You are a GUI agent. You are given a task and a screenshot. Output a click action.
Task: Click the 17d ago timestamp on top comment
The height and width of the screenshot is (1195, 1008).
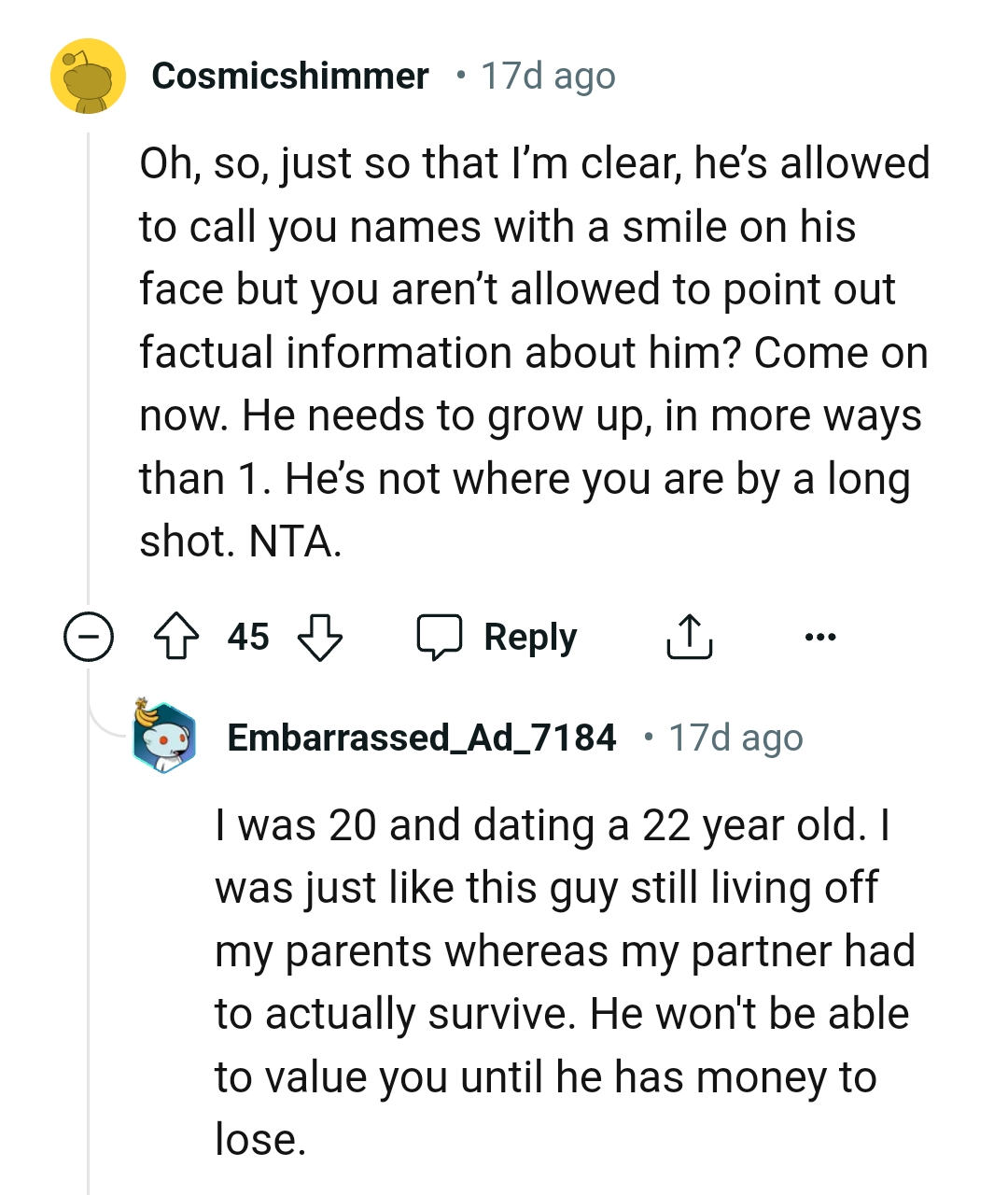click(x=546, y=75)
